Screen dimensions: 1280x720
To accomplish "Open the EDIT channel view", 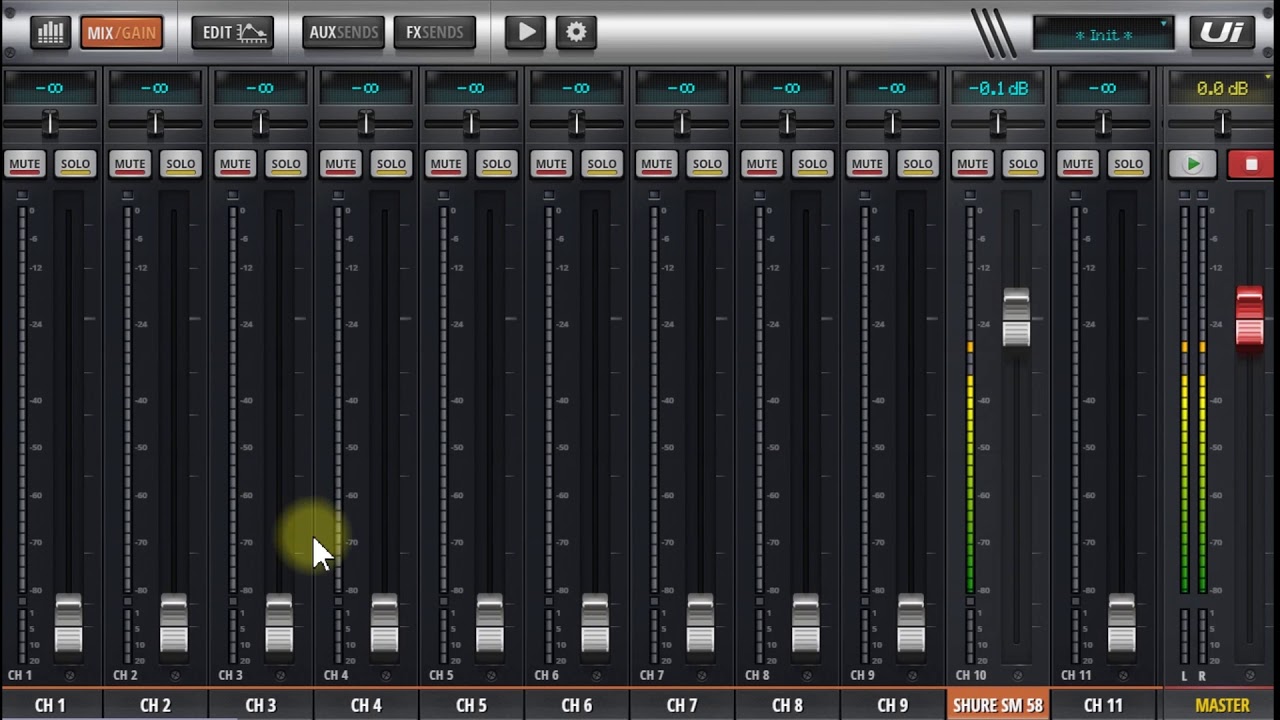I will [233, 32].
